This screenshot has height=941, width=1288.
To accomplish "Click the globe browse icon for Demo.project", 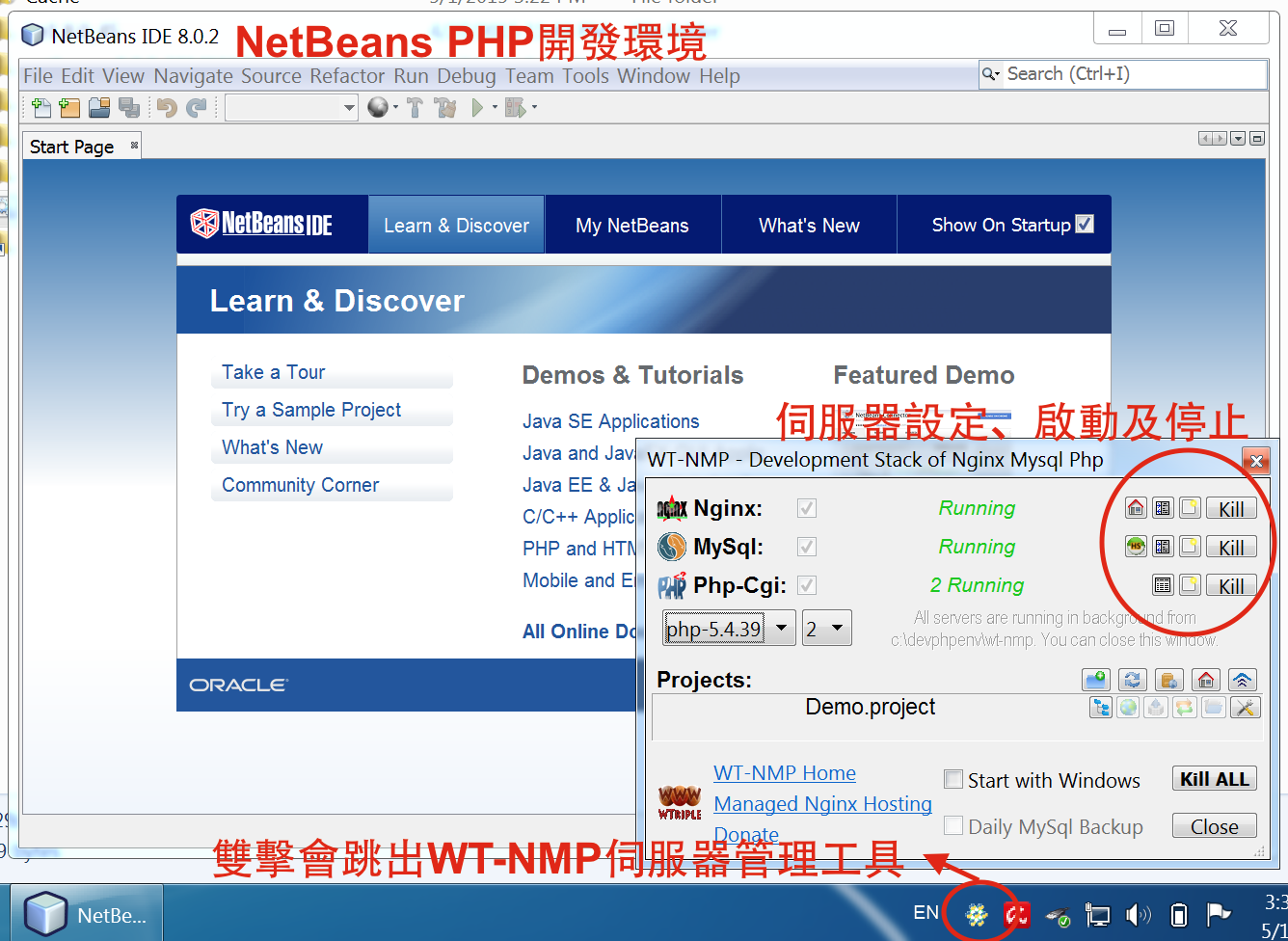I will [1128, 708].
